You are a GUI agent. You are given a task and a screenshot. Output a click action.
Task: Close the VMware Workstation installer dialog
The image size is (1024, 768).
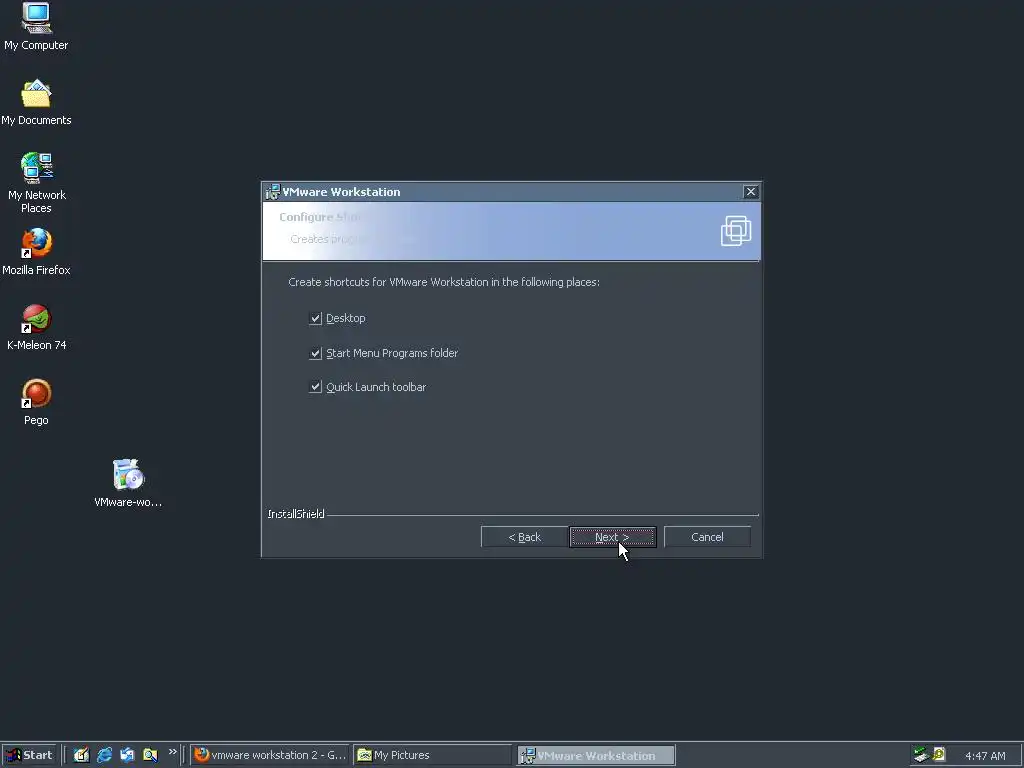tap(751, 191)
